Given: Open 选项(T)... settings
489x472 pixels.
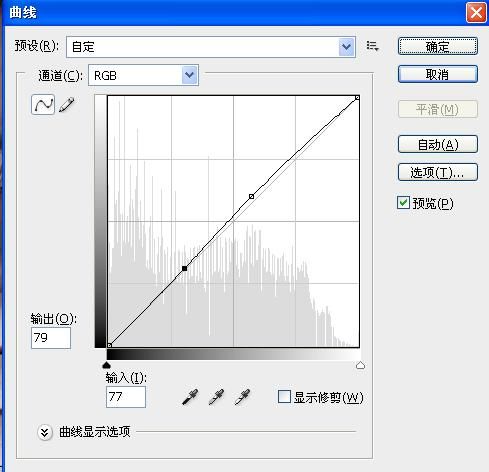Looking at the screenshot, I should point(438,172).
